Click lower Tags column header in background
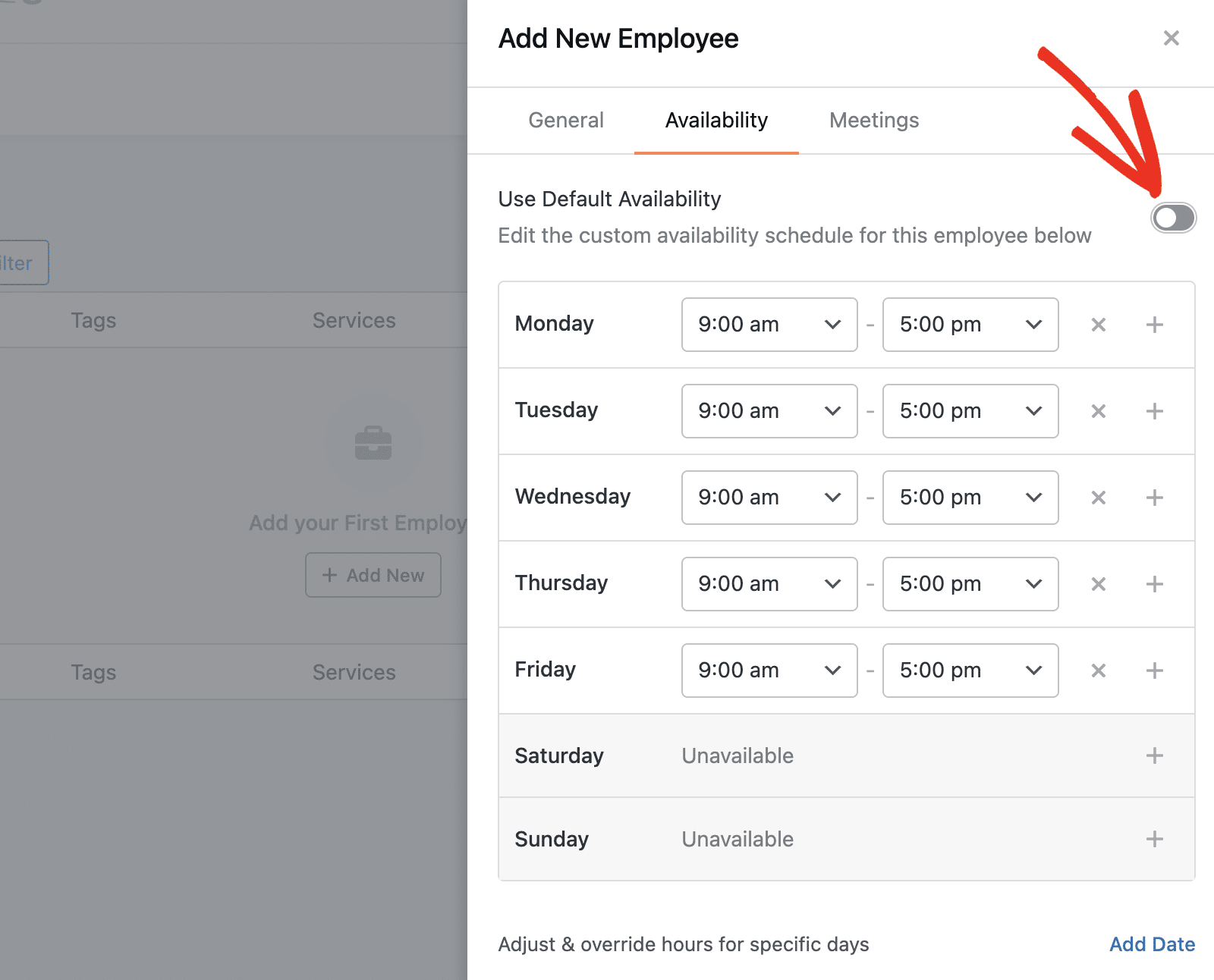 click(x=93, y=672)
